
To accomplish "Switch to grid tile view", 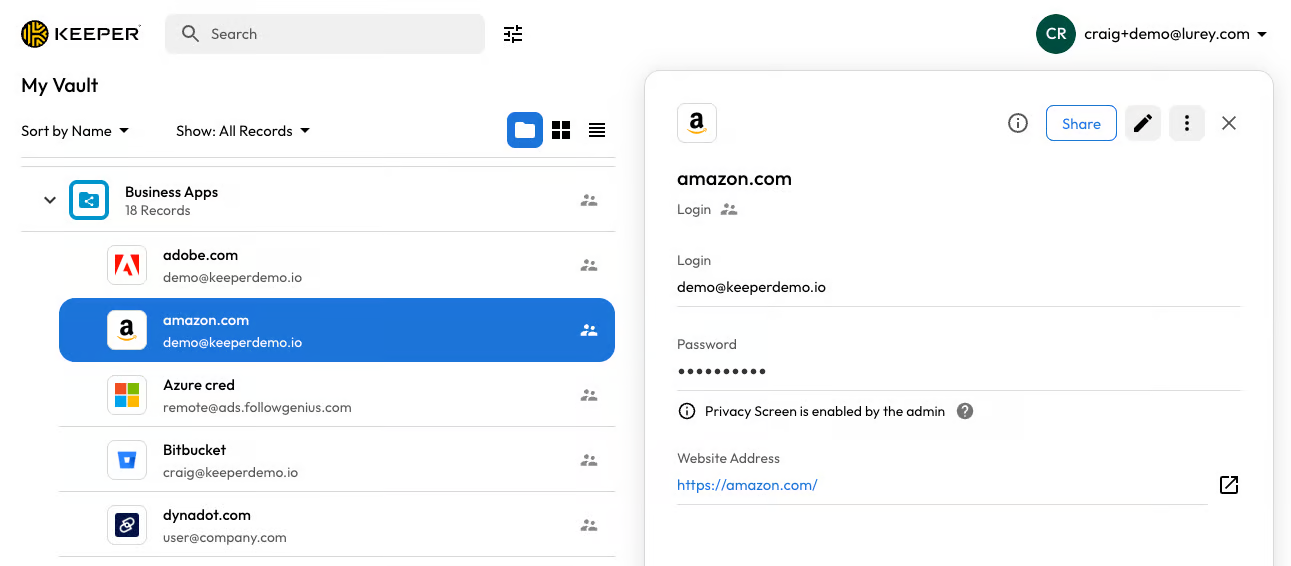I will click(x=561, y=130).
